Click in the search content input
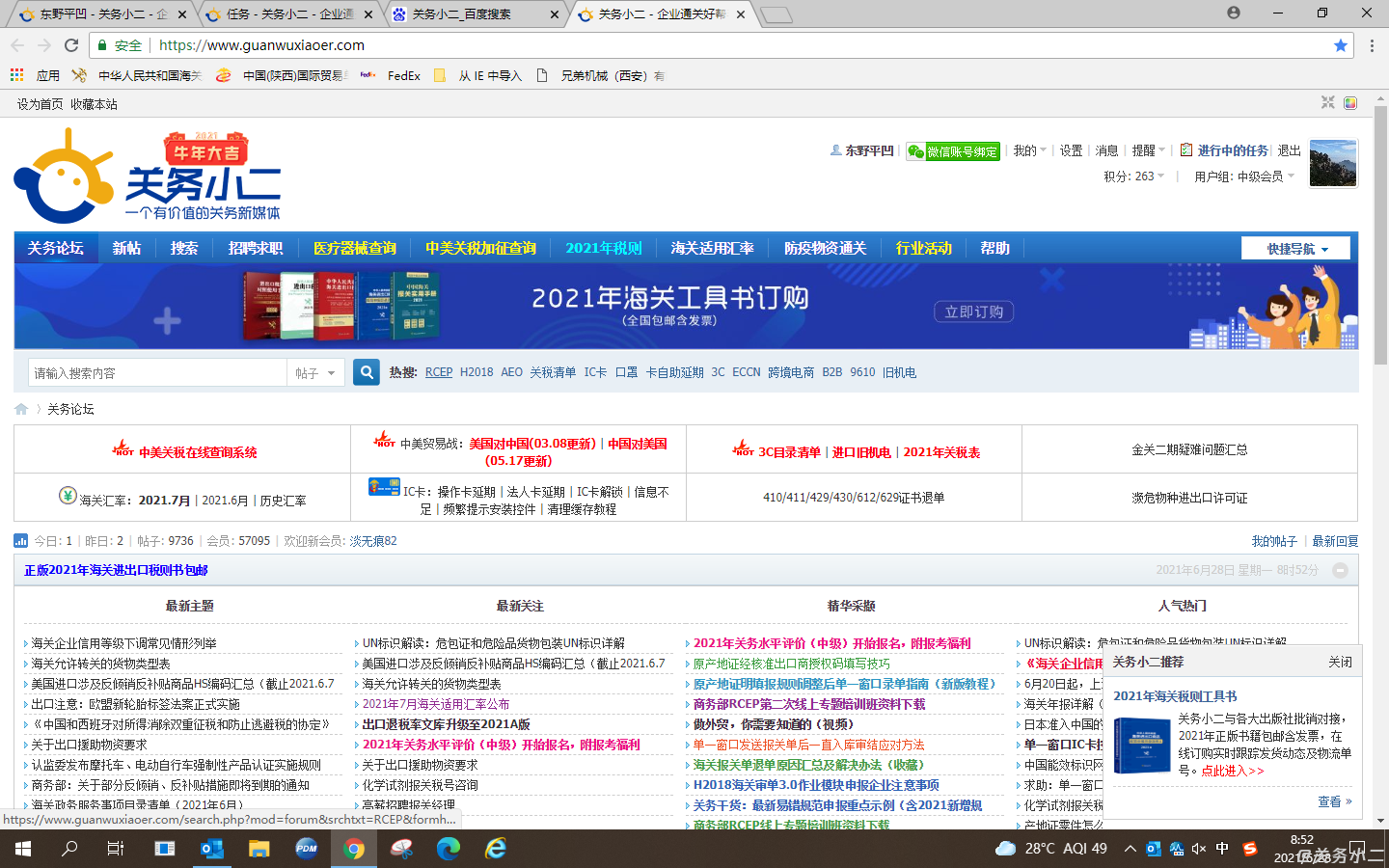 [x=157, y=372]
